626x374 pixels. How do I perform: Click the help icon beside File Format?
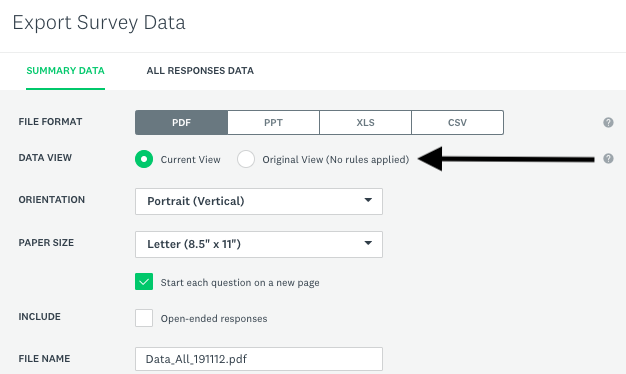[608, 123]
